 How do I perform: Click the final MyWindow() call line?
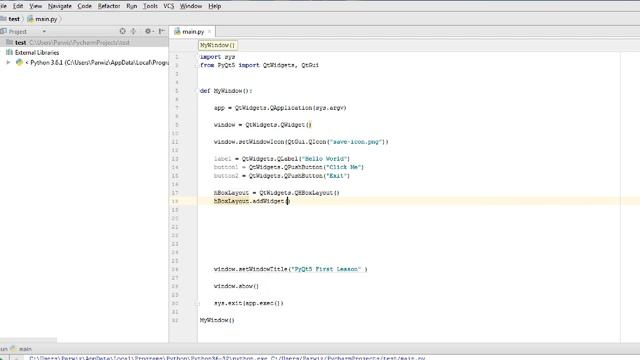click(217, 320)
